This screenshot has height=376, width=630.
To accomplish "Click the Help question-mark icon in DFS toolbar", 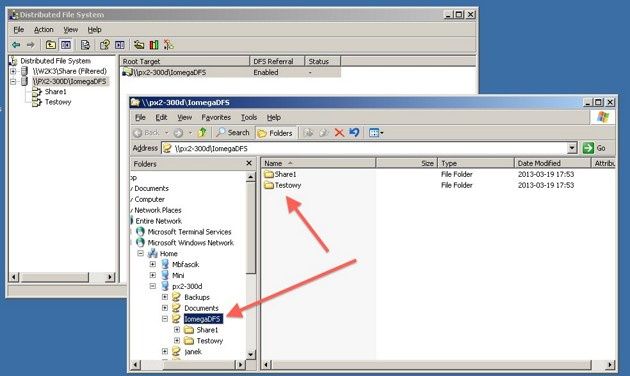I will 104,45.
